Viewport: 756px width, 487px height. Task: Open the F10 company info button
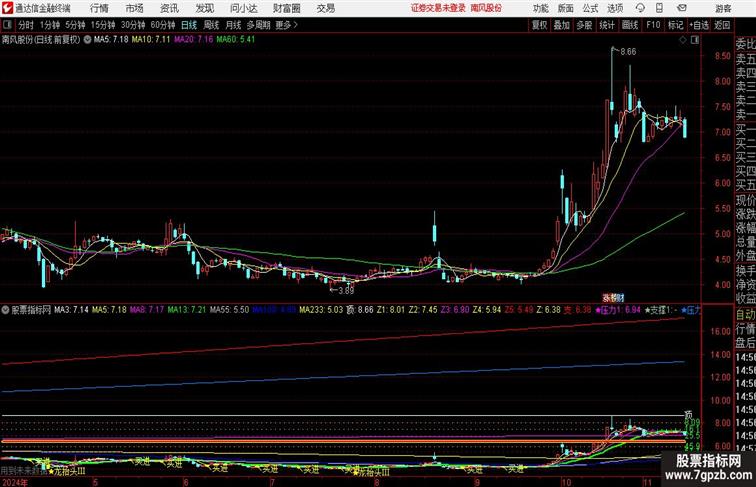point(653,25)
